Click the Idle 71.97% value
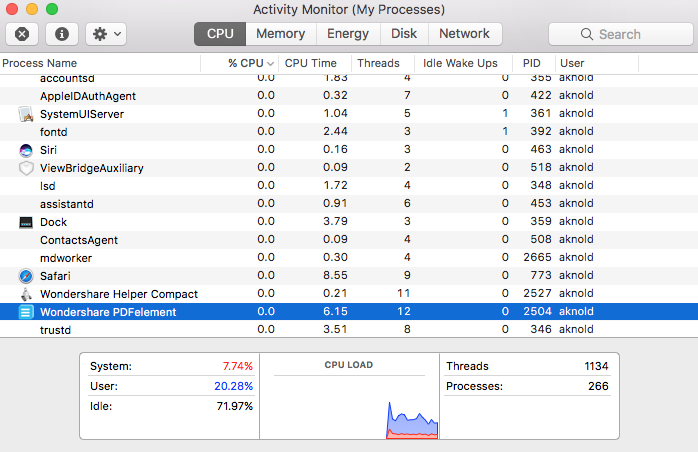 click(x=235, y=406)
